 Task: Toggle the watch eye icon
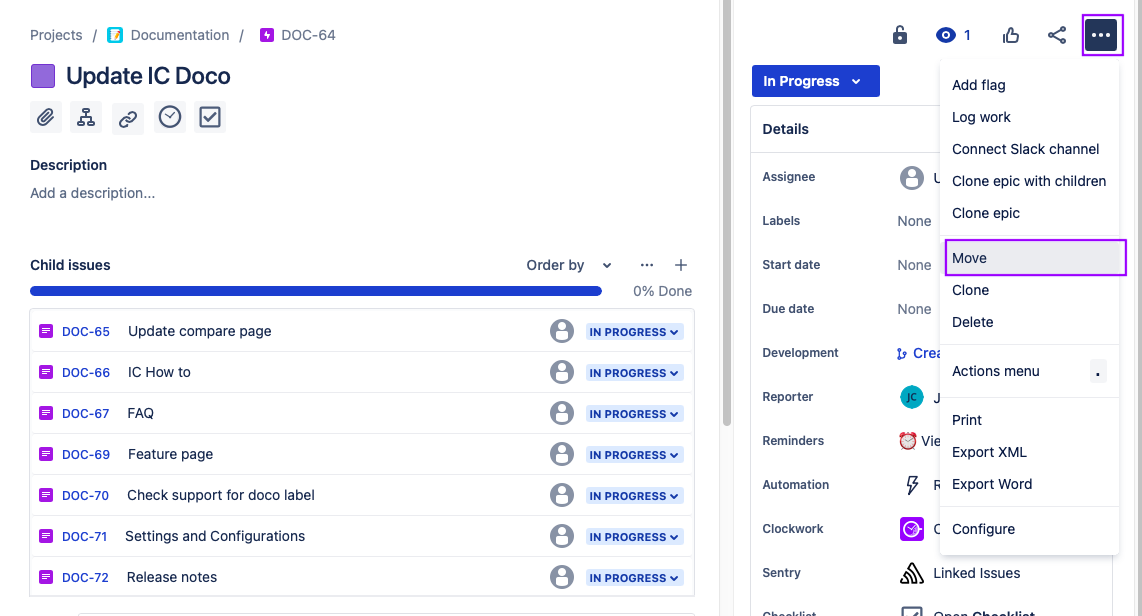click(946, 35)
